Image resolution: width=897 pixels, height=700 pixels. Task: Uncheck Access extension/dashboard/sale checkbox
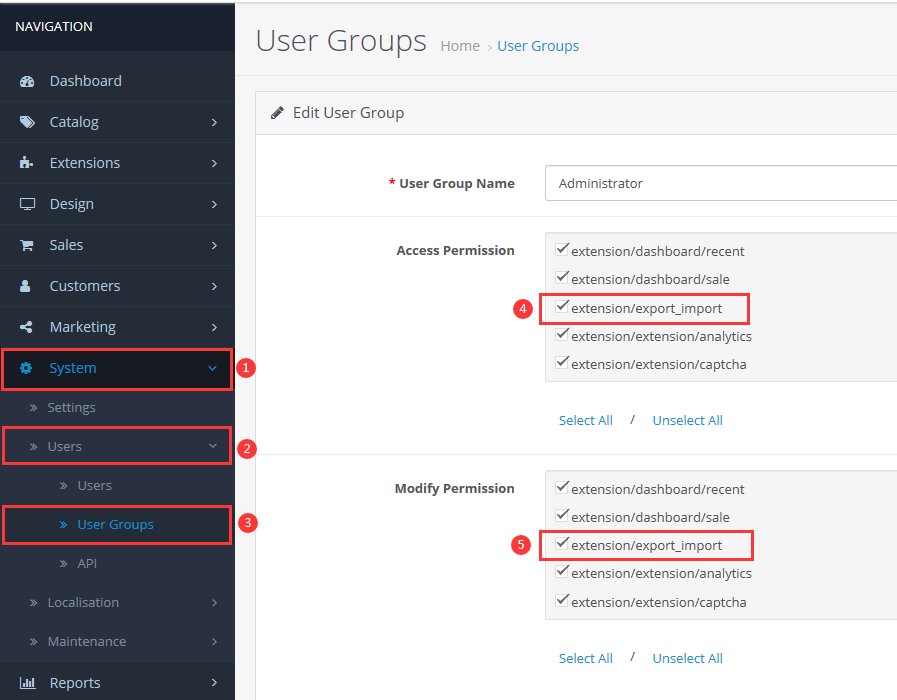tap(562, 277)
